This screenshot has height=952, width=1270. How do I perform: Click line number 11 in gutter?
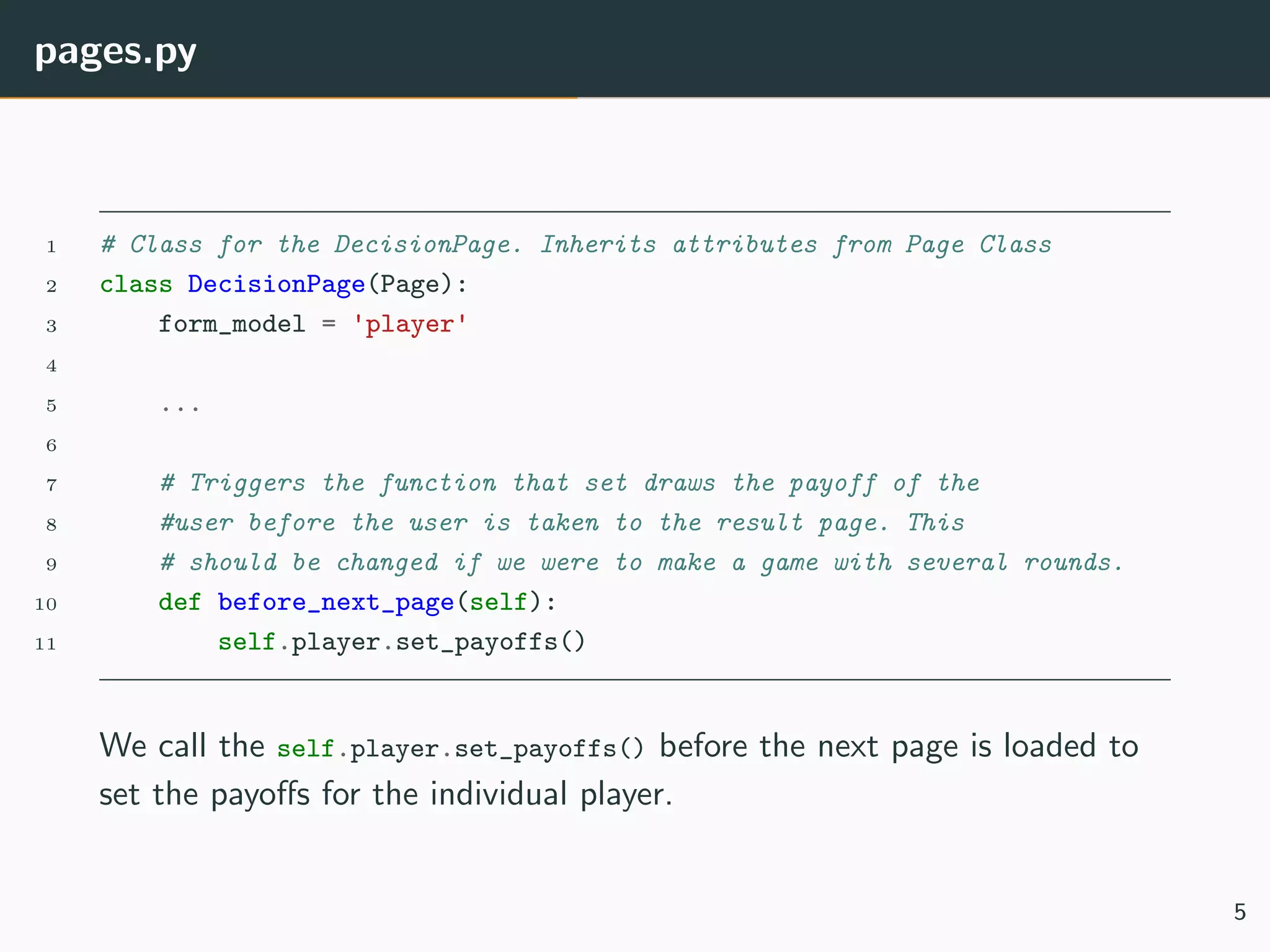(x=45, y=644)
